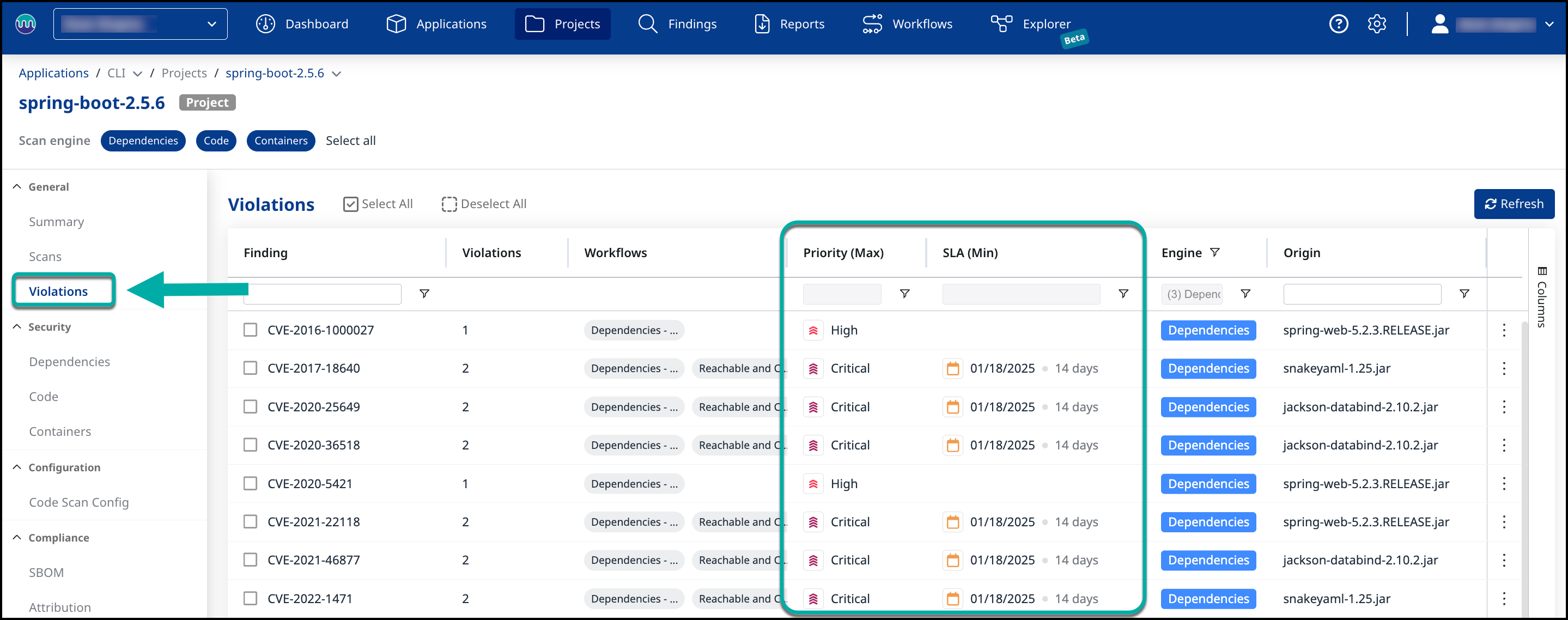Expand the spring-boot-2.5.6 breadcrumb dropdown
Viewport: 1568px width, 620px height.
pos(337,74)
